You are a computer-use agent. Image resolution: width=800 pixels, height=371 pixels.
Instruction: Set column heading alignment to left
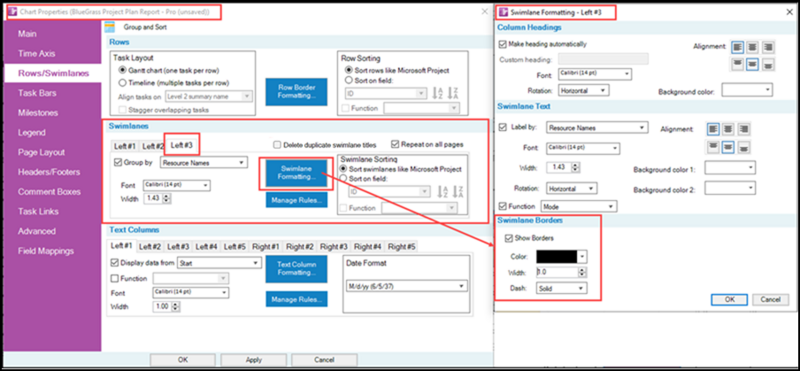737,47
